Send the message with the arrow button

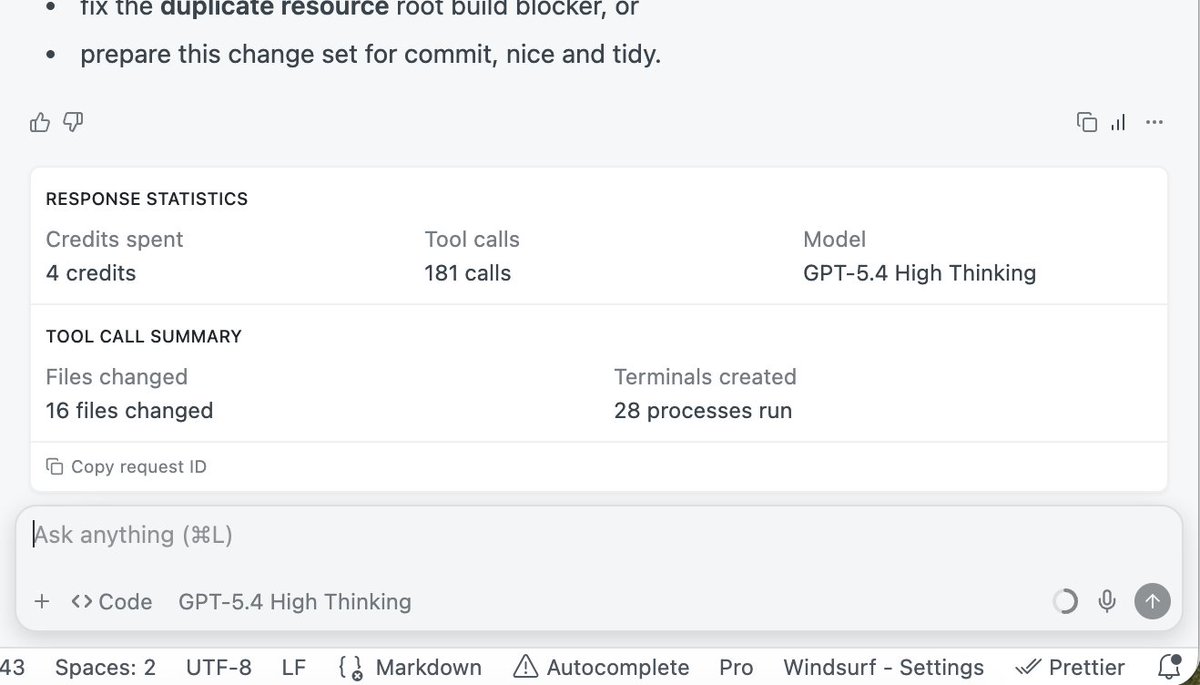point(1152,601)
